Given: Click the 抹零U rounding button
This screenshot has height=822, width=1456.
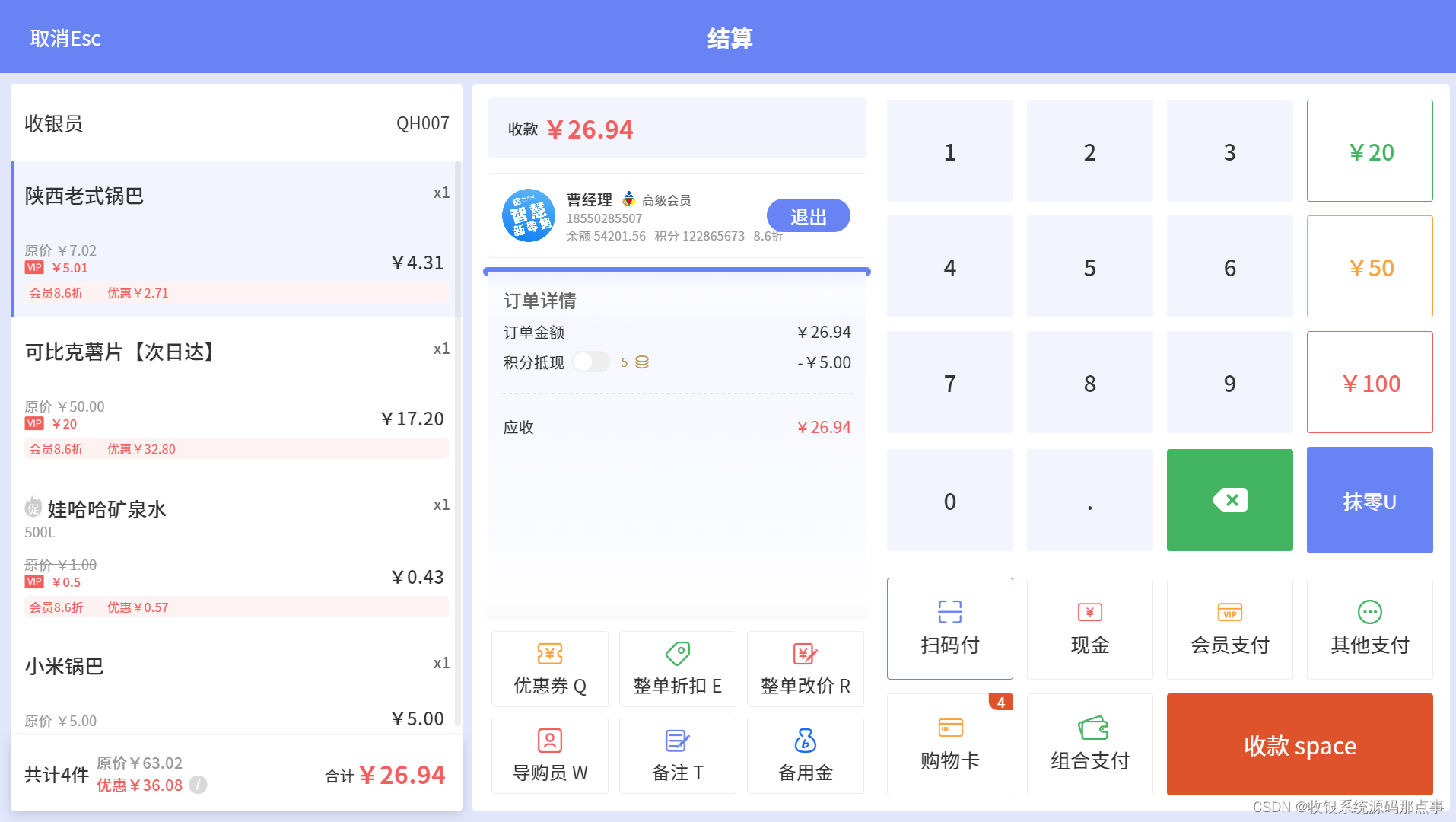Looking at the screenshot, I should (x=1369, y=500).
